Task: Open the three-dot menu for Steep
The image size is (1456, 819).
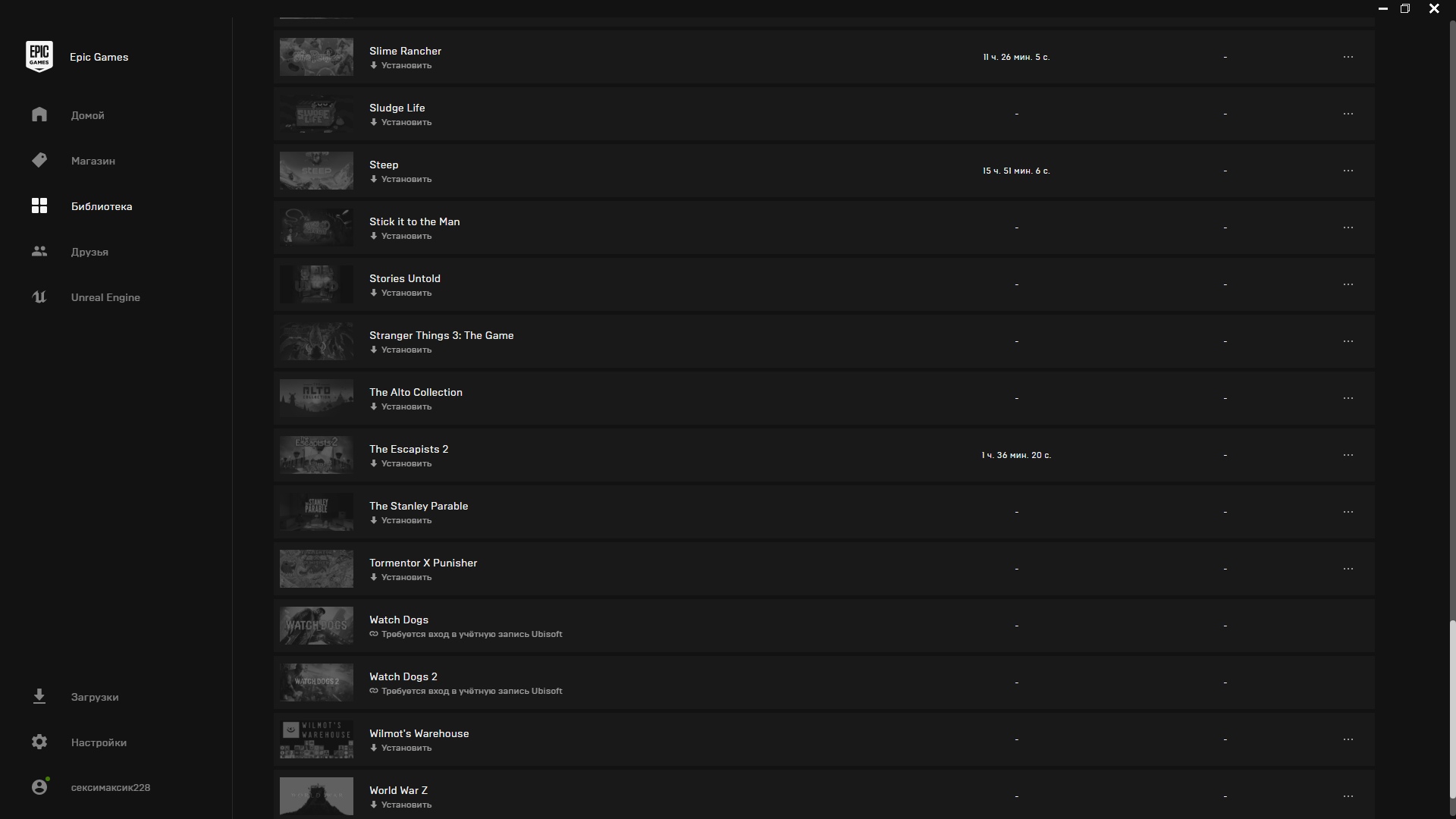Action: click(x=1348, y=171)
